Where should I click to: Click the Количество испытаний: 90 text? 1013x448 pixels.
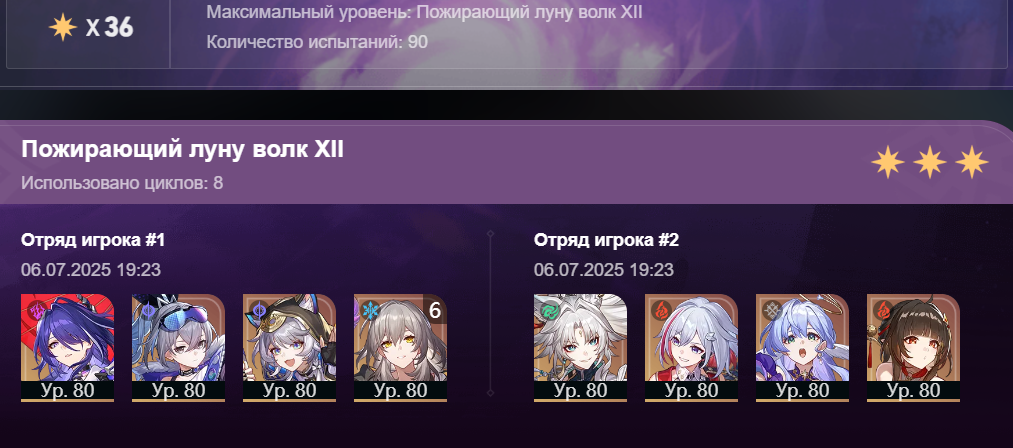tap(317, 42)
